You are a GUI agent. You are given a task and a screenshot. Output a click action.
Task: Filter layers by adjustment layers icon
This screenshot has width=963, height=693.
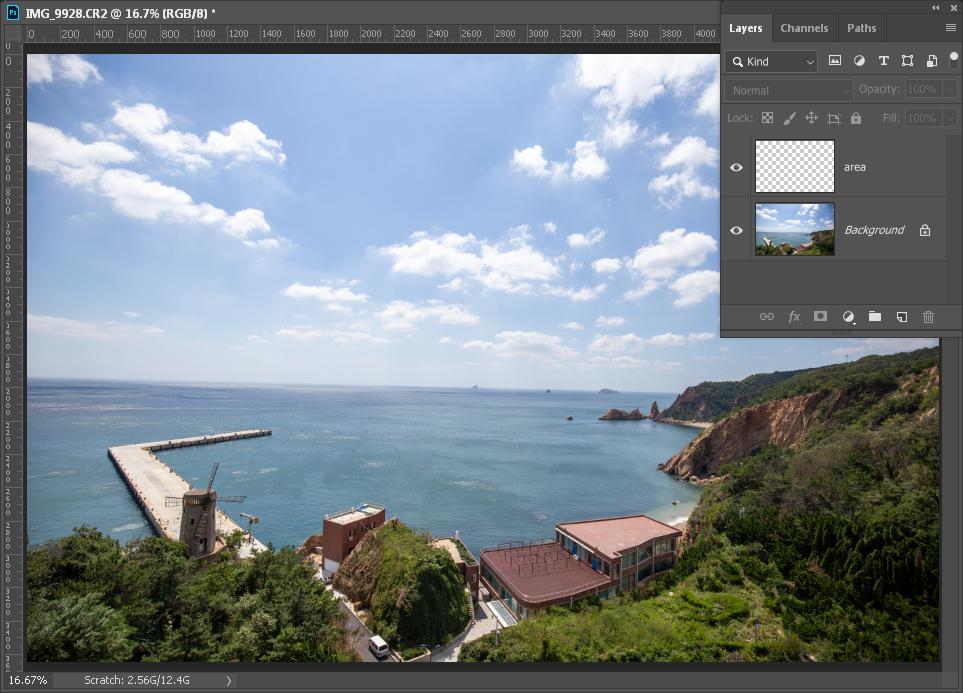click(x=859, y=61)
